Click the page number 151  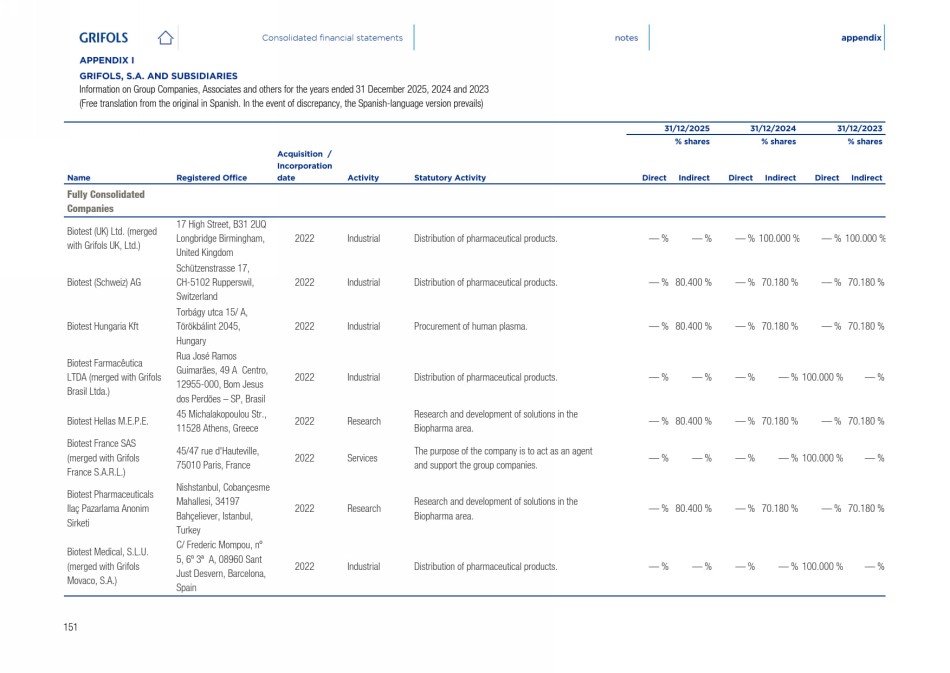point(71,627)
